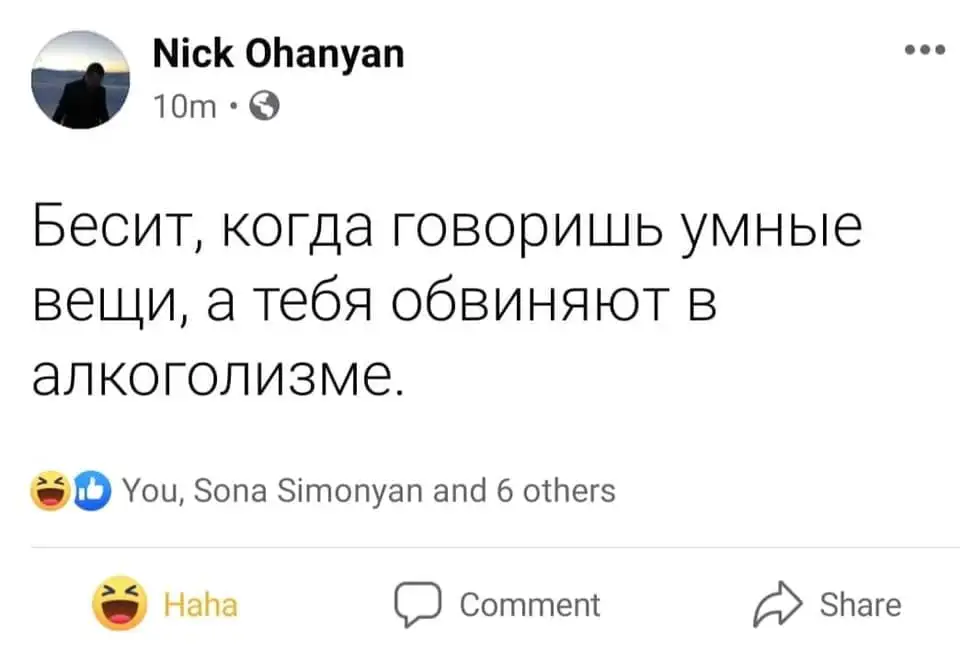Click the Comment button label
This screenshot has width=960, height=654.
529,605
